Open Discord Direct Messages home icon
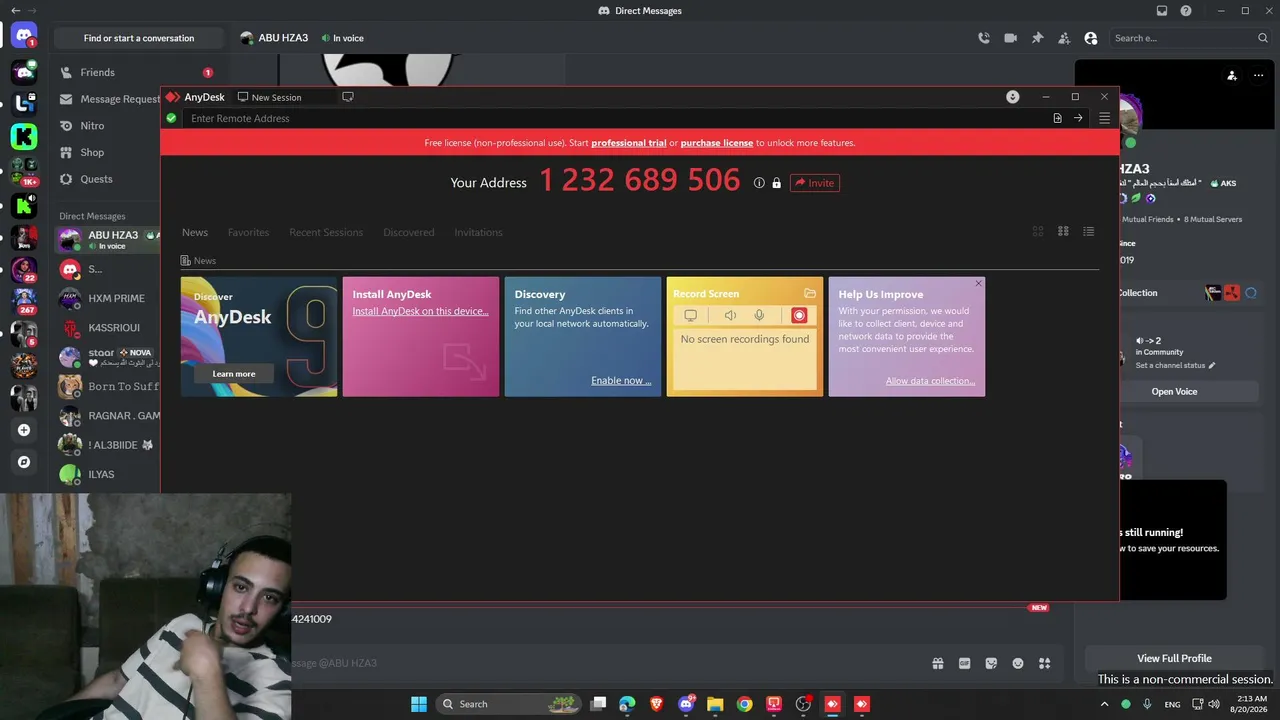1280x720 pixels. [x=24, y=37]
